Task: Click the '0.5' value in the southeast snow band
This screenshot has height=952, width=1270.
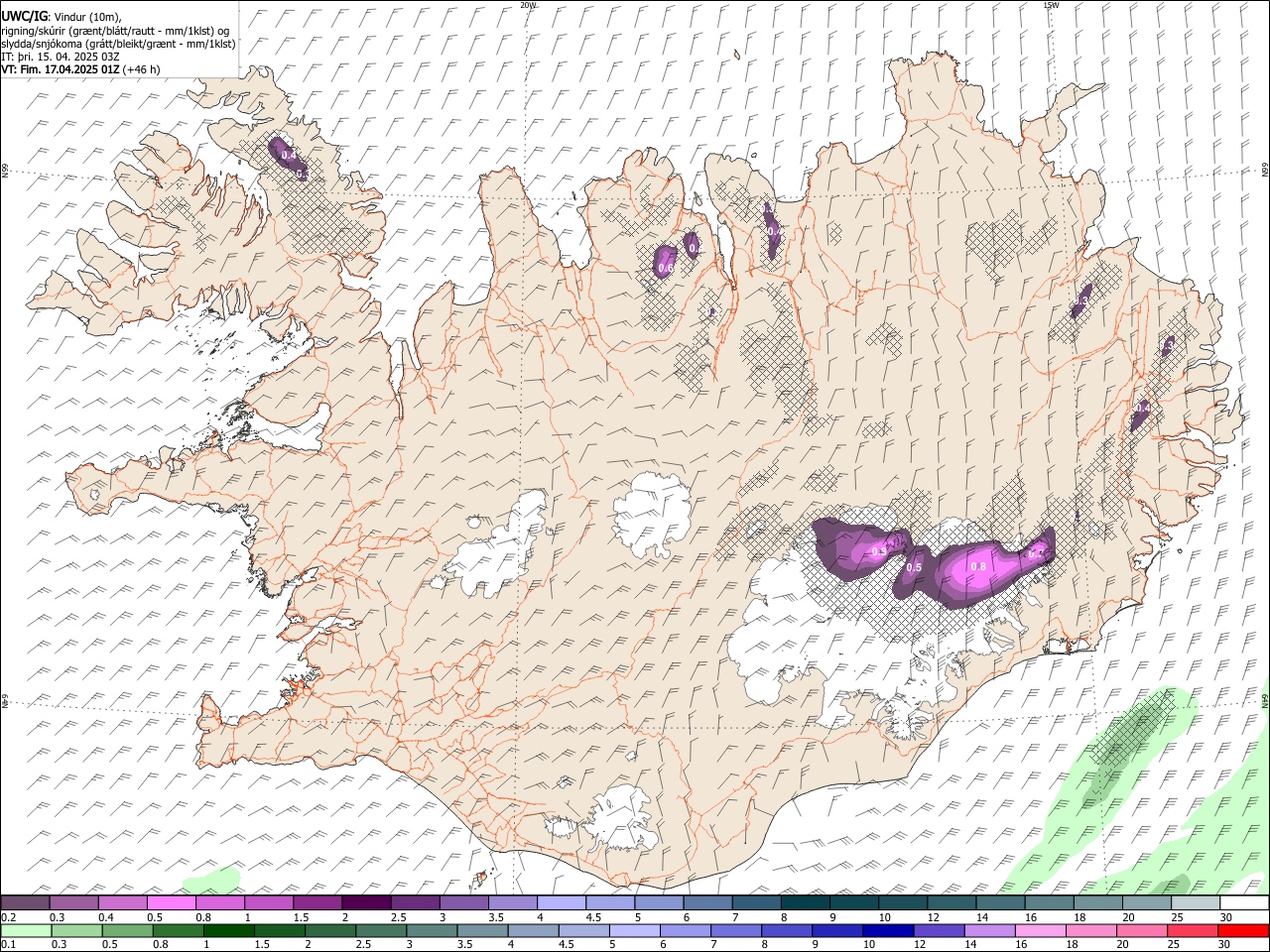Action: click(914, 567)
